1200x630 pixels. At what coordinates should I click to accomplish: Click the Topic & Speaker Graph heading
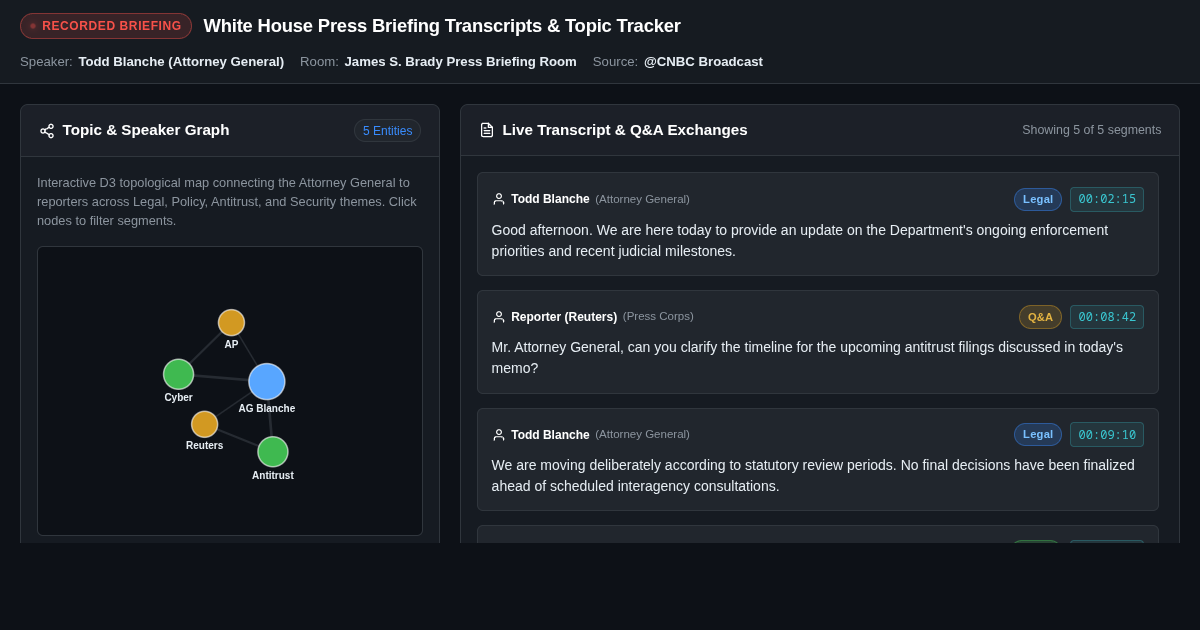[x=146, y=130]
